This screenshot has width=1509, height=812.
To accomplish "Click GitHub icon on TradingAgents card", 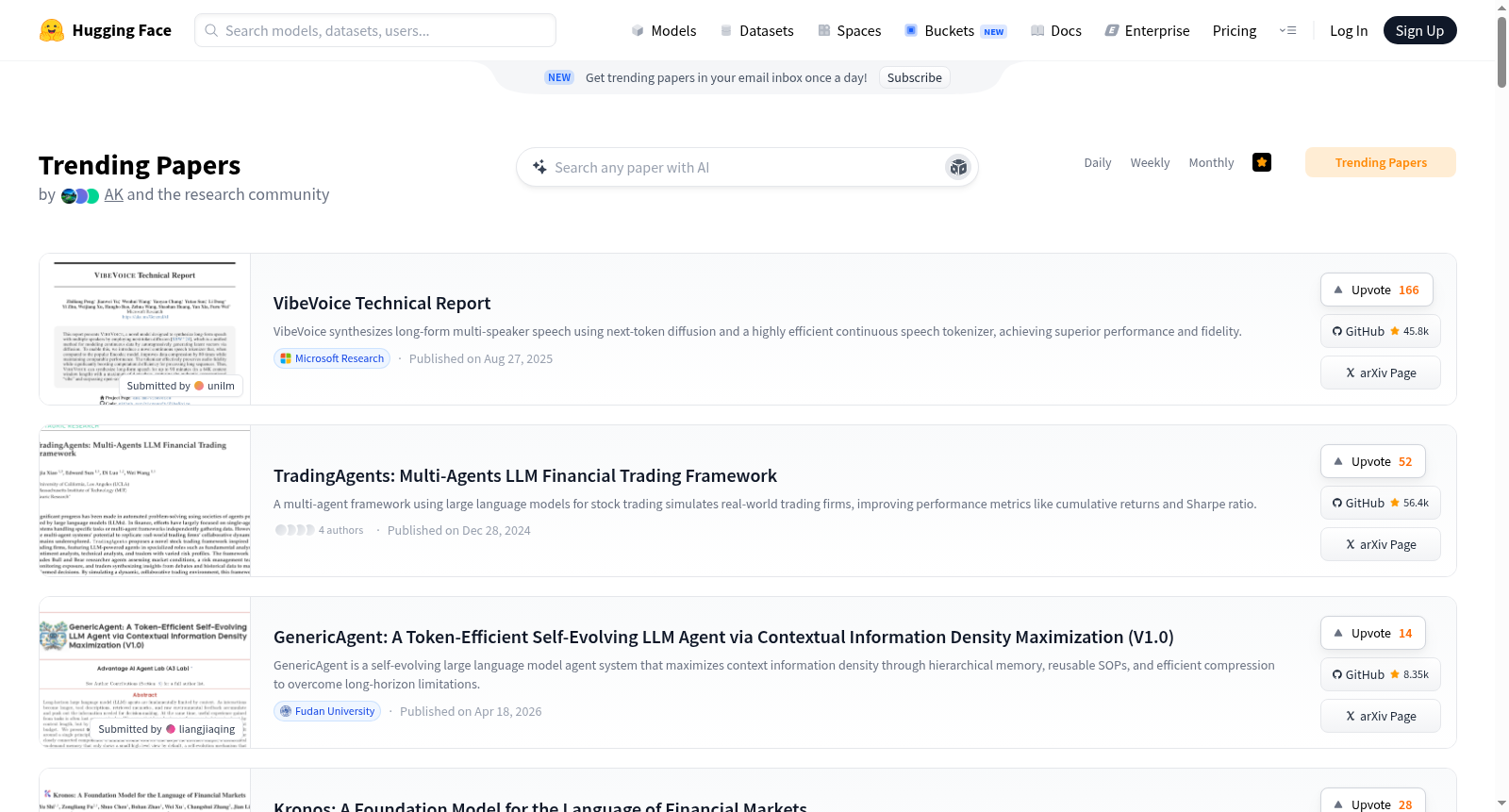I will pos(1337,503).
